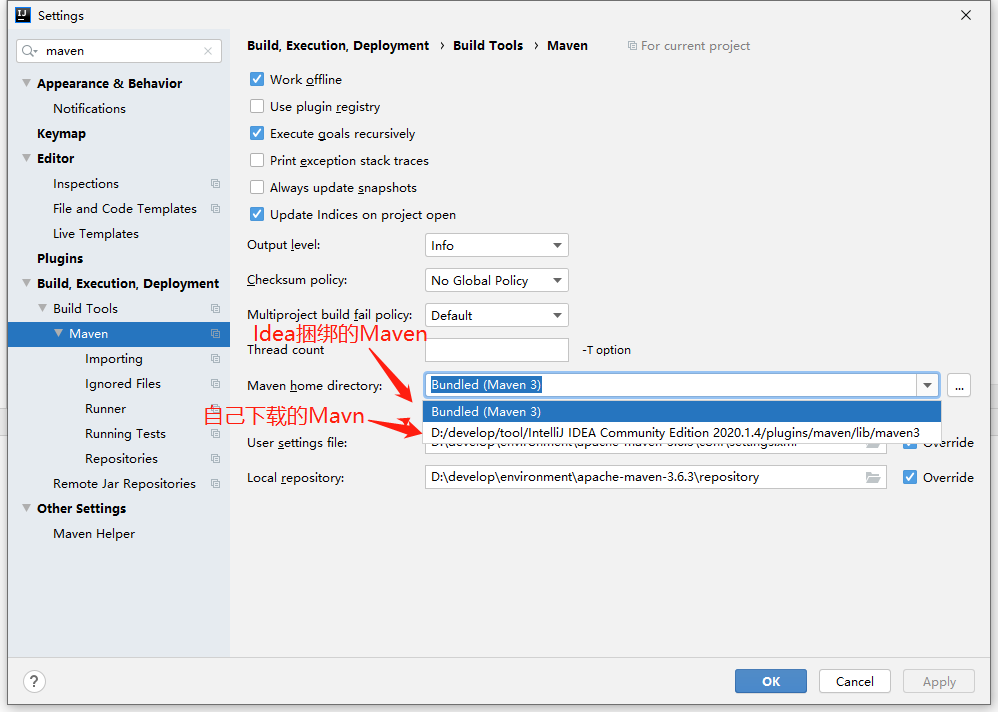The height and width of the screenshot is (712, 998).
Task: Enable Use plugin registry
Action: (x=257, y=106)
